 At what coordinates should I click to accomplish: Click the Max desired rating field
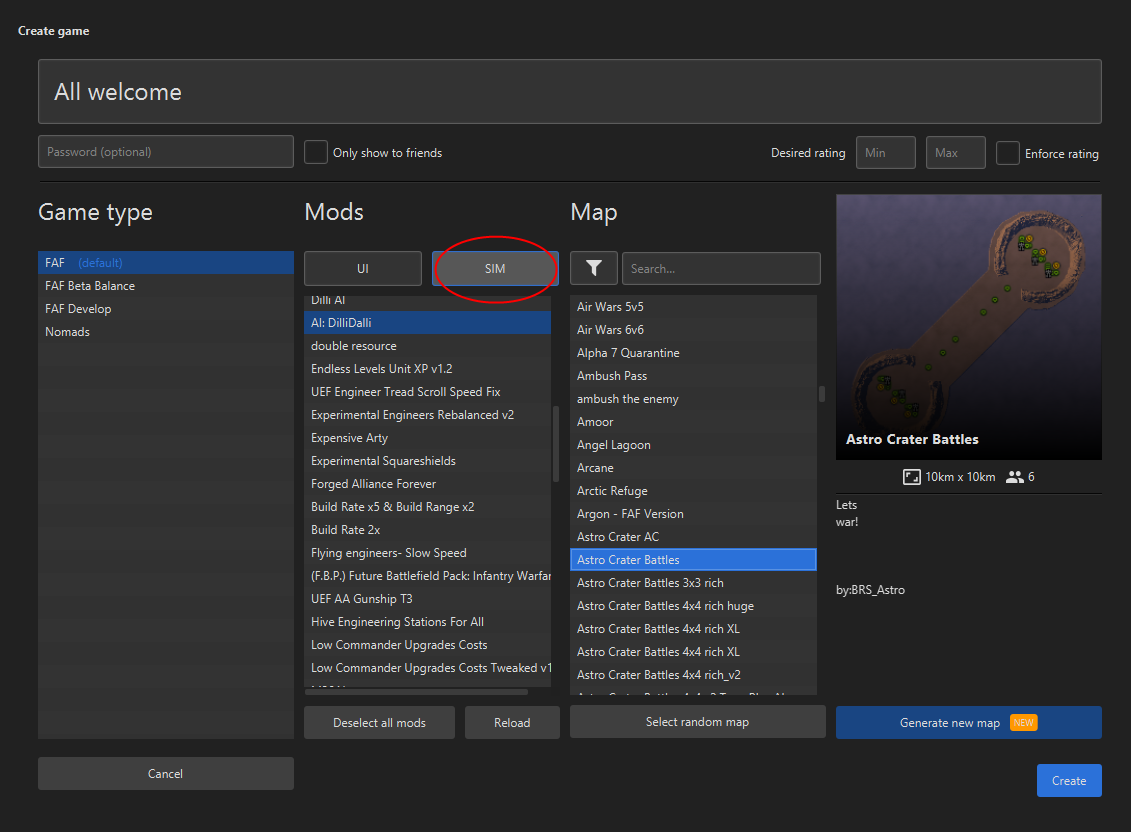pyautogui.click(x=956, y=152)
